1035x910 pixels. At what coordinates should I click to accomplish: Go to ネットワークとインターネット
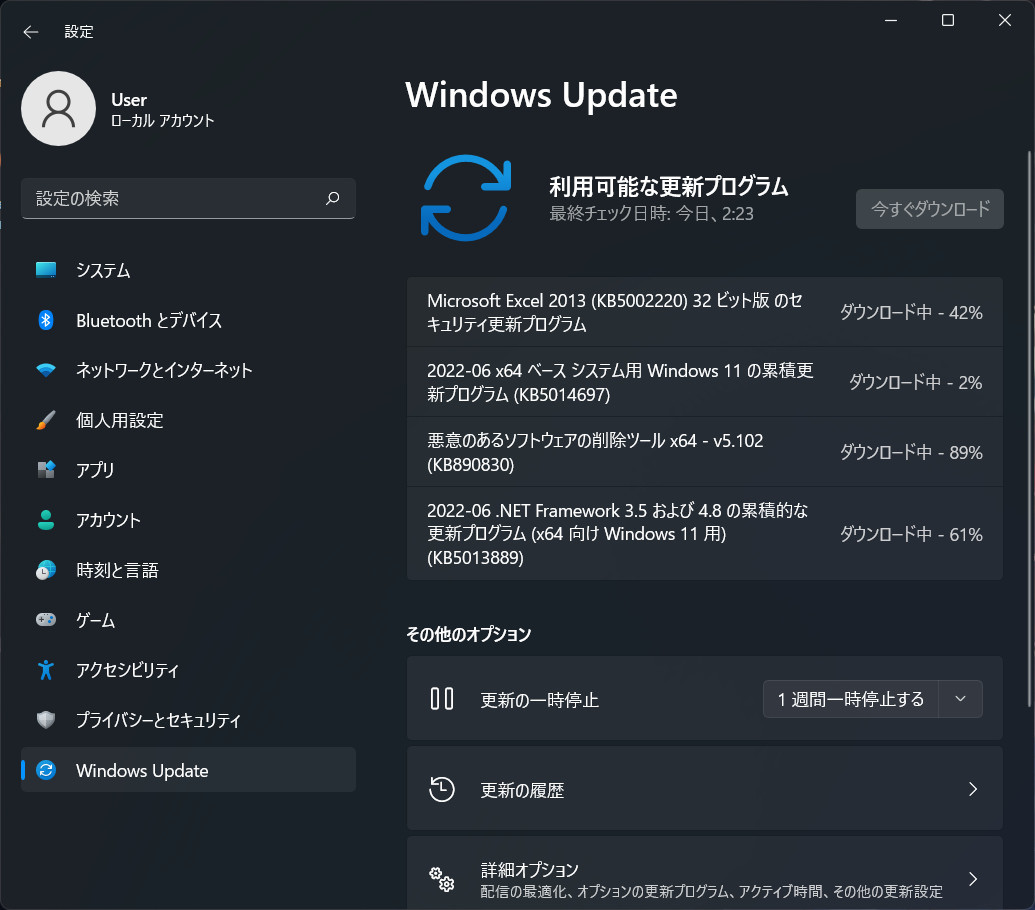coord(188,370)
